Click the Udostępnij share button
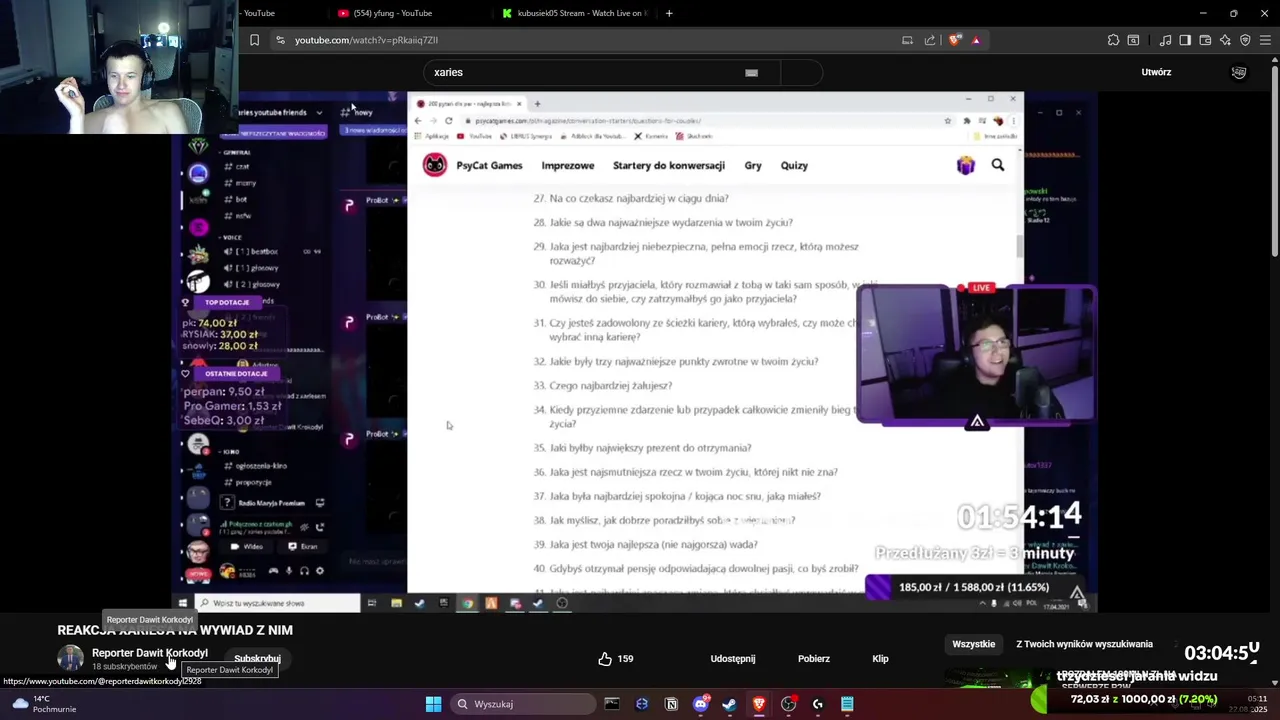Screen dimensions: 1280x720 click(733, 659)
